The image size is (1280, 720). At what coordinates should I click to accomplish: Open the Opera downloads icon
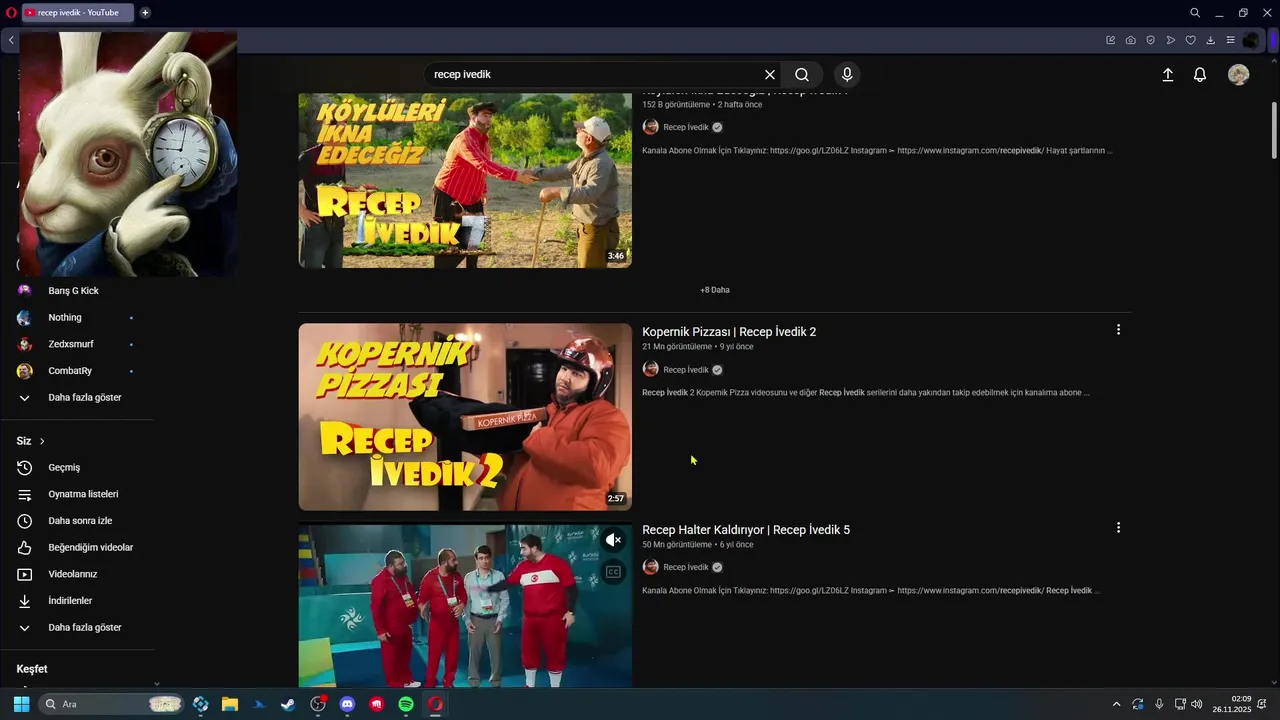click(1210, 40)
